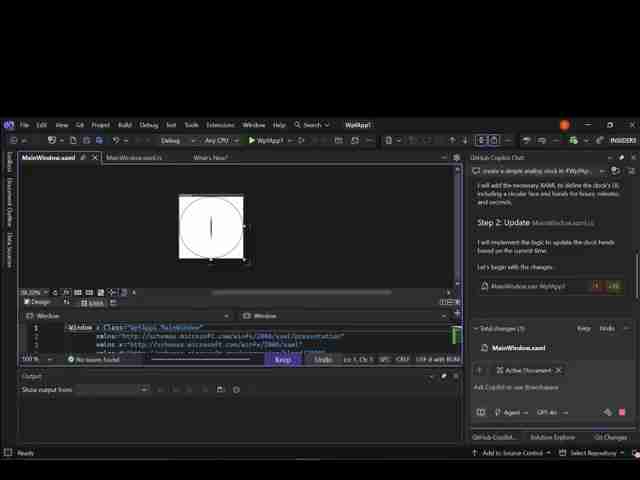Open the Data Sources side tab
Viewport: 640px width, 480px height.
[x=9, y=250]
